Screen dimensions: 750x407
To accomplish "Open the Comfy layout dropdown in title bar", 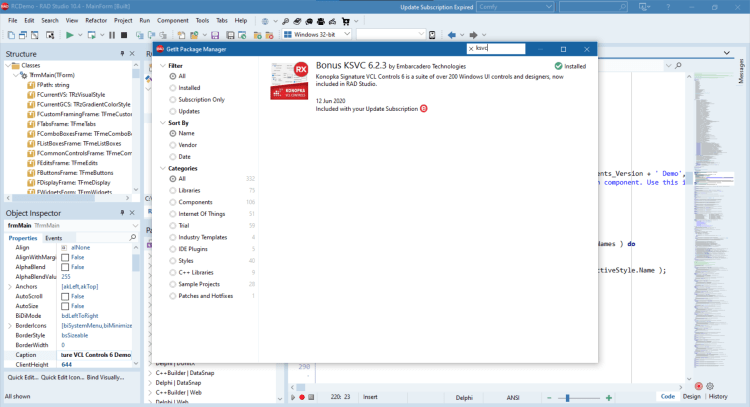I will pos(548,7).
